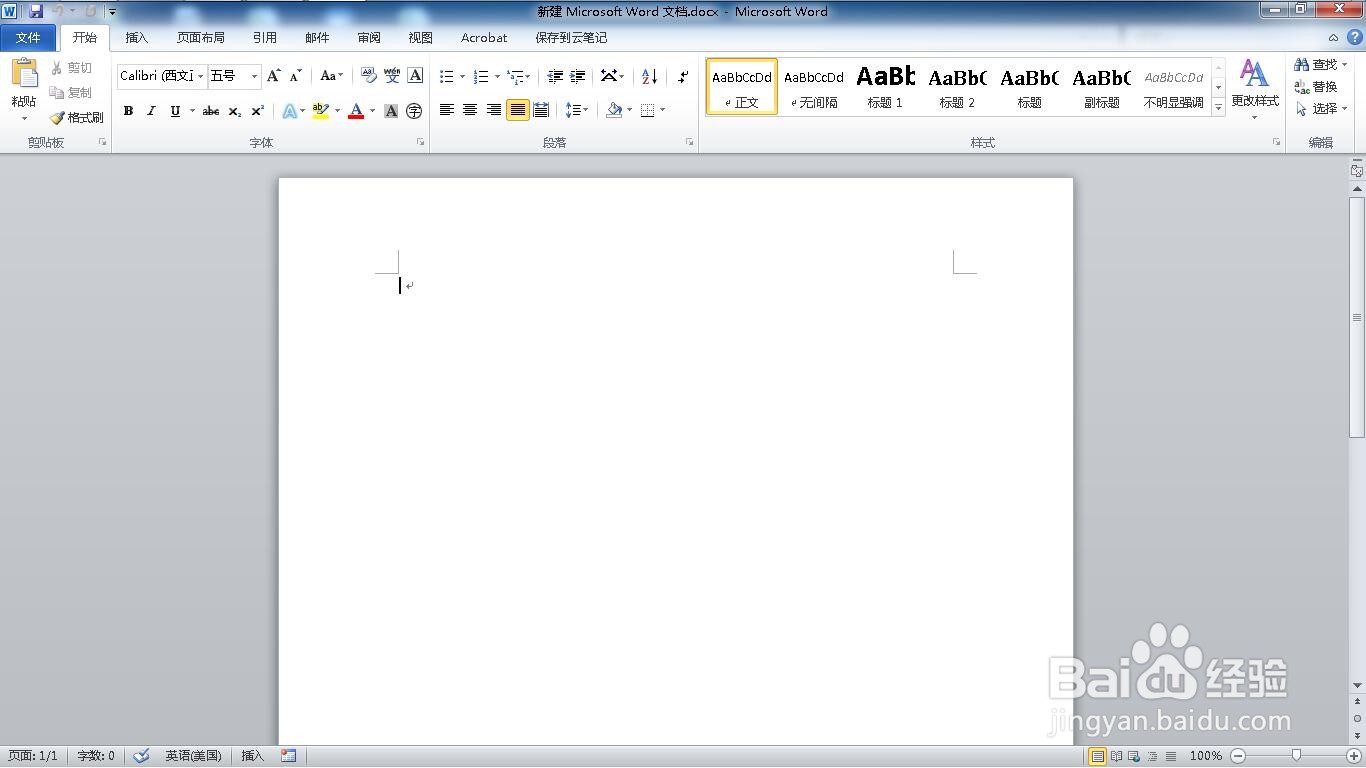
Task: Apply character border icon
Action: [415, 76]
